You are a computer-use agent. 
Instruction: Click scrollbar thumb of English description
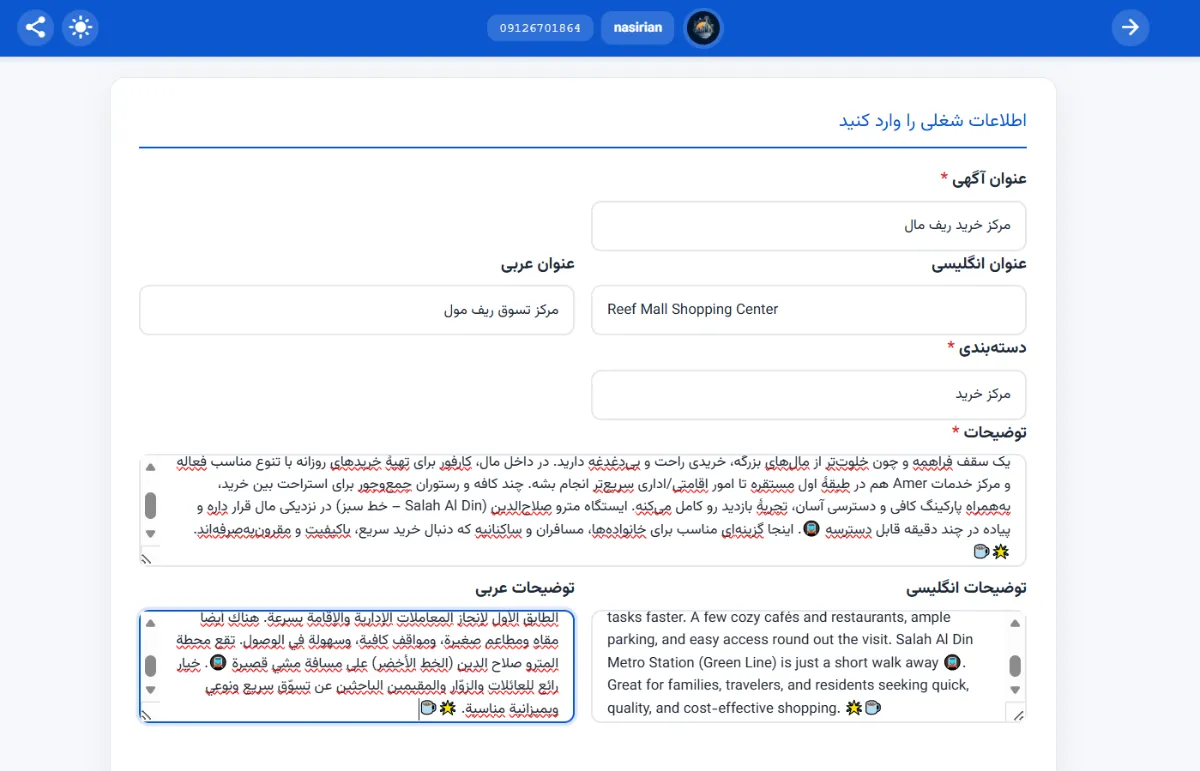[1015, 666]
